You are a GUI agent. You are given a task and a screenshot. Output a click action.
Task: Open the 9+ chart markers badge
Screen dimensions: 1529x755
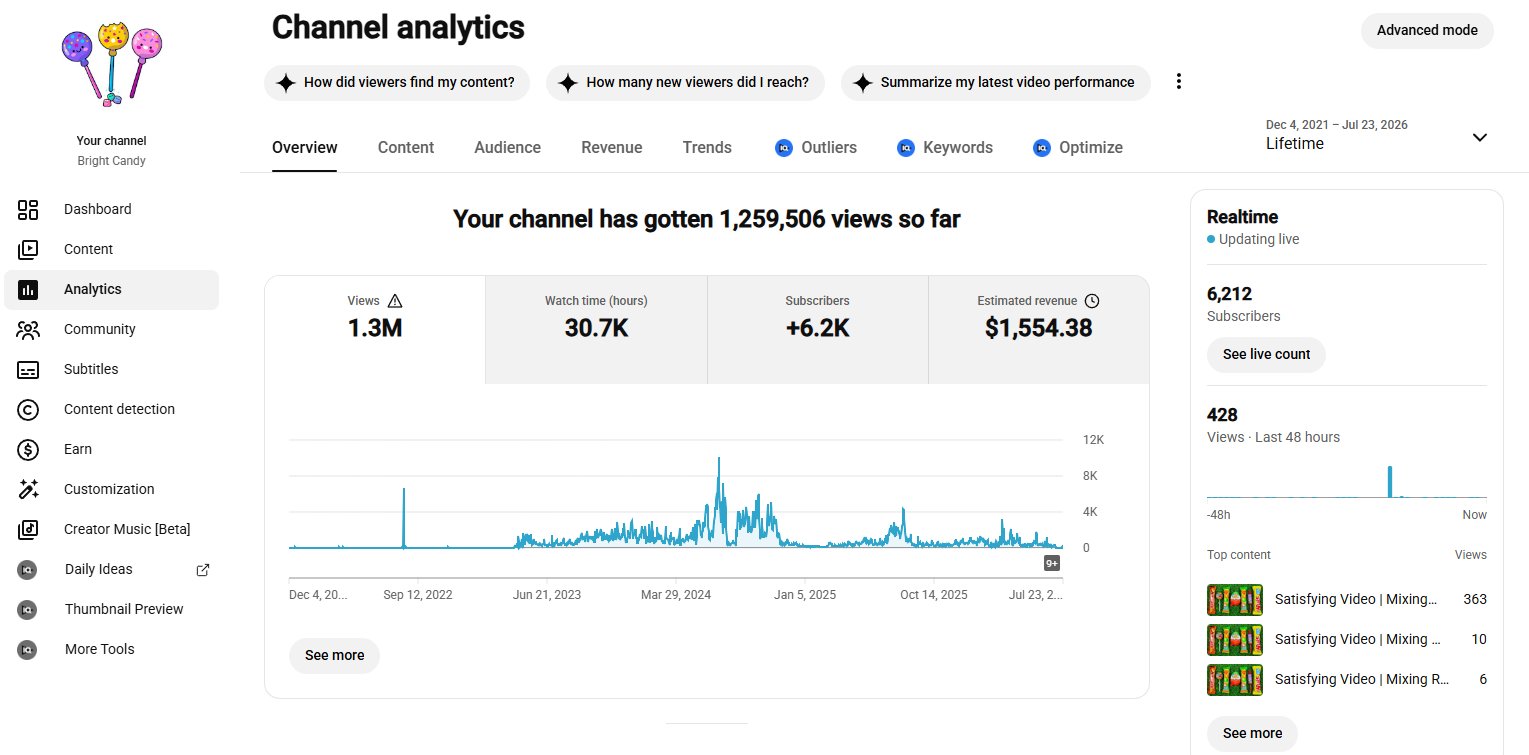(1052, 563)
